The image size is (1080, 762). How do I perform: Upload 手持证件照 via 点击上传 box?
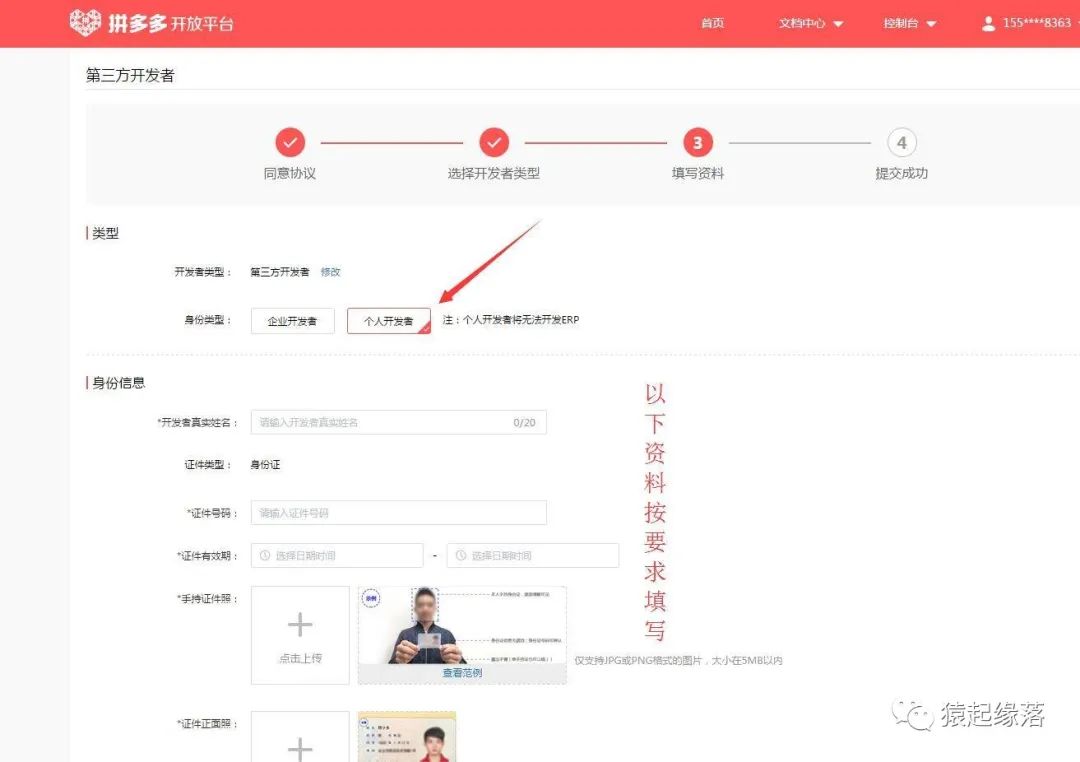pos(300,635)
